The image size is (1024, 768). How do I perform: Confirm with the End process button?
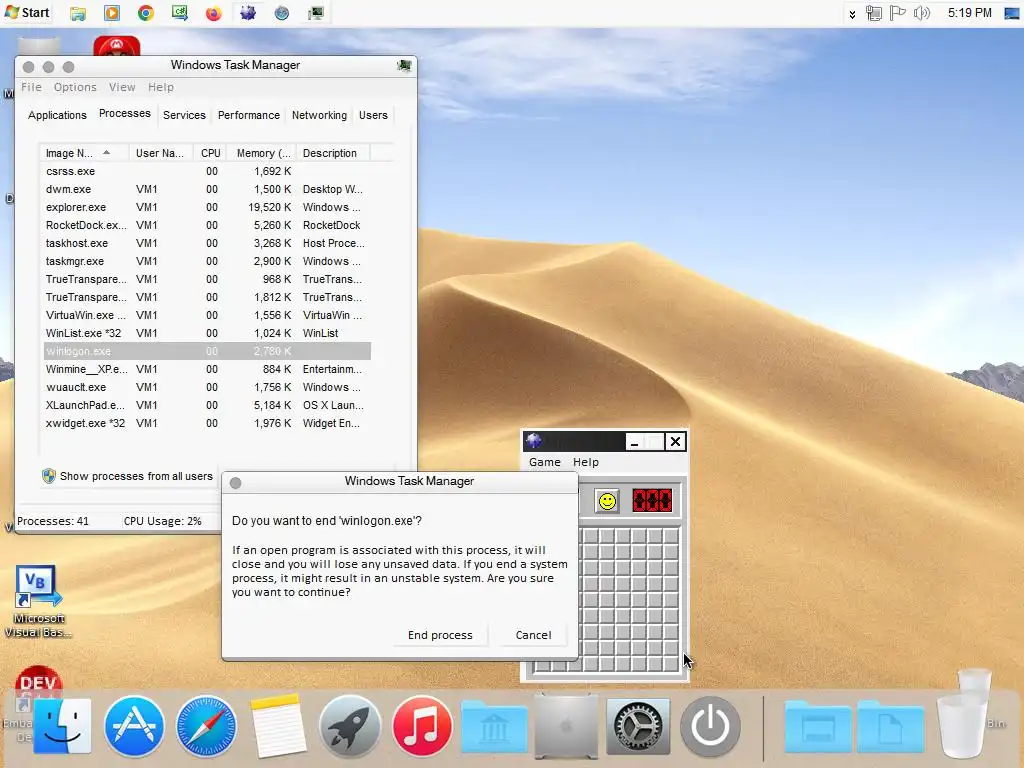tap(440, 635)
